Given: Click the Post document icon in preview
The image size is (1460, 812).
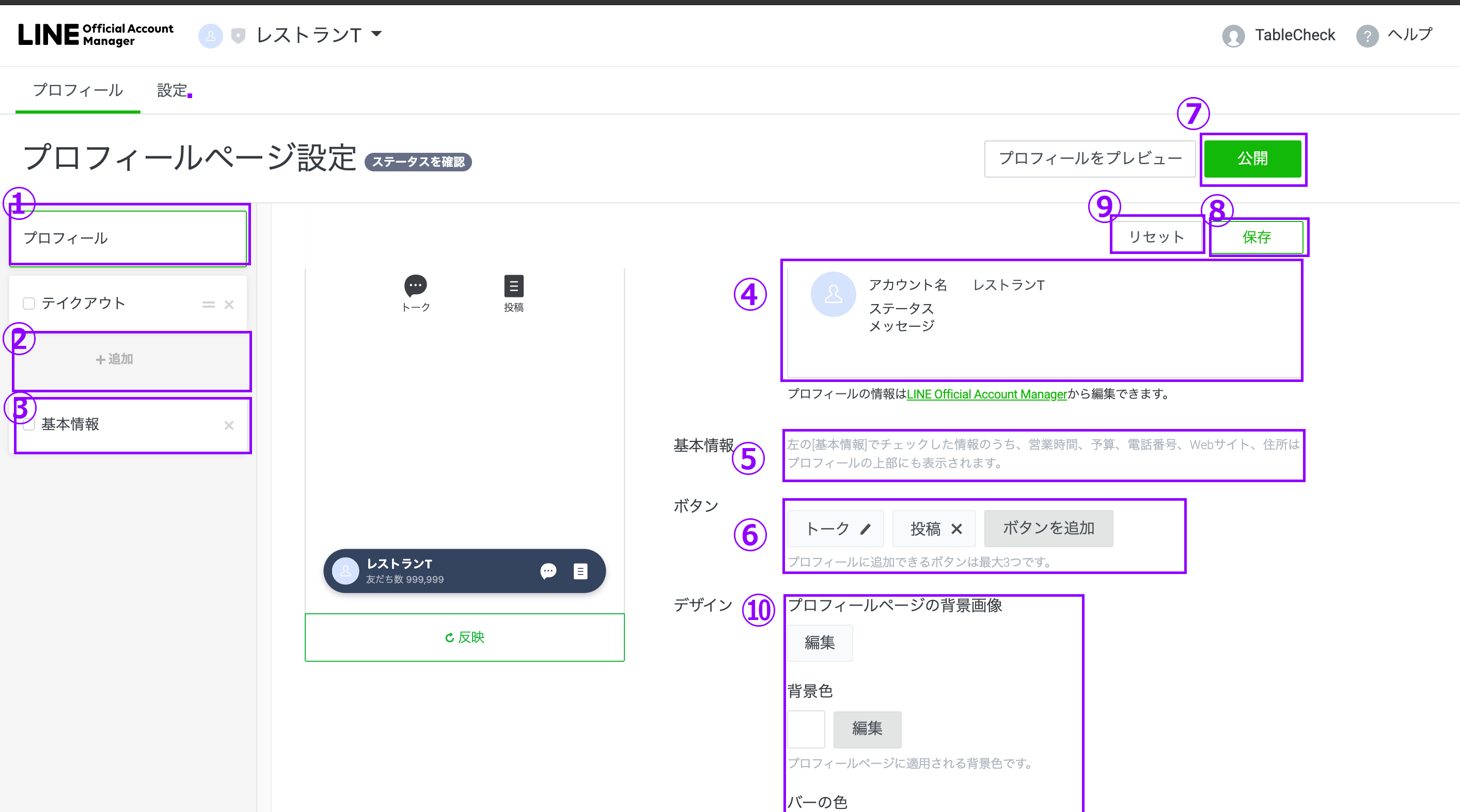Looking at the screenshot, I should [513, 286].
